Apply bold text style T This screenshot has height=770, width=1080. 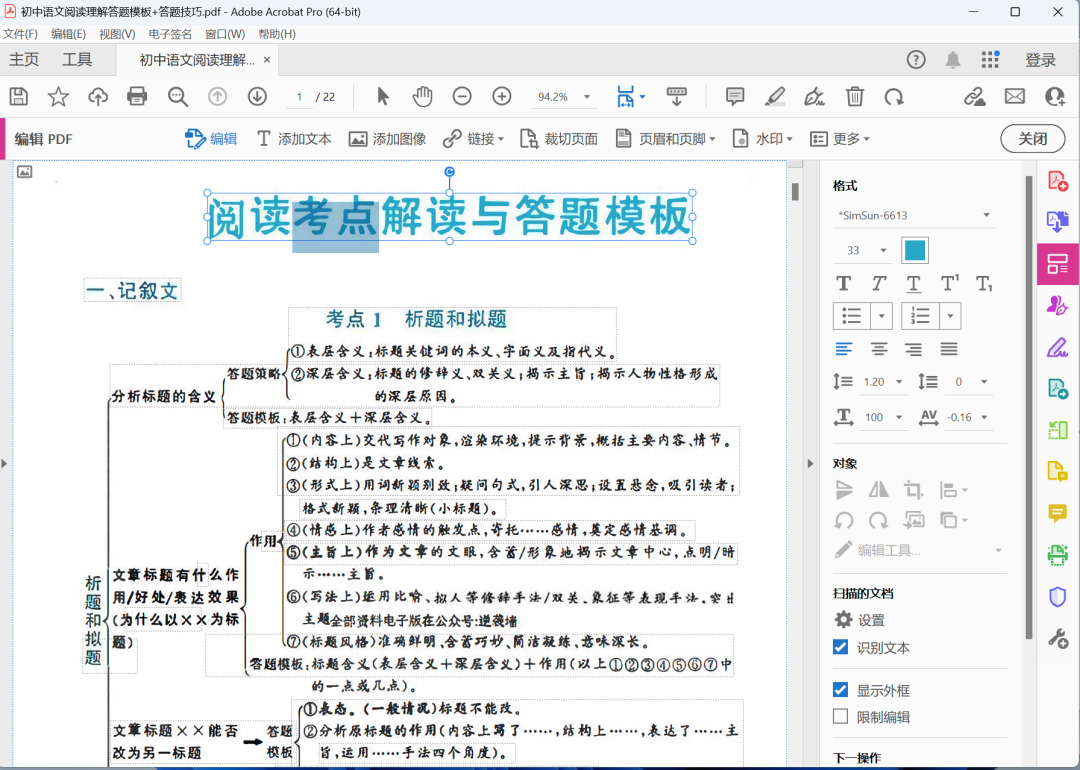tap(844, 284)
